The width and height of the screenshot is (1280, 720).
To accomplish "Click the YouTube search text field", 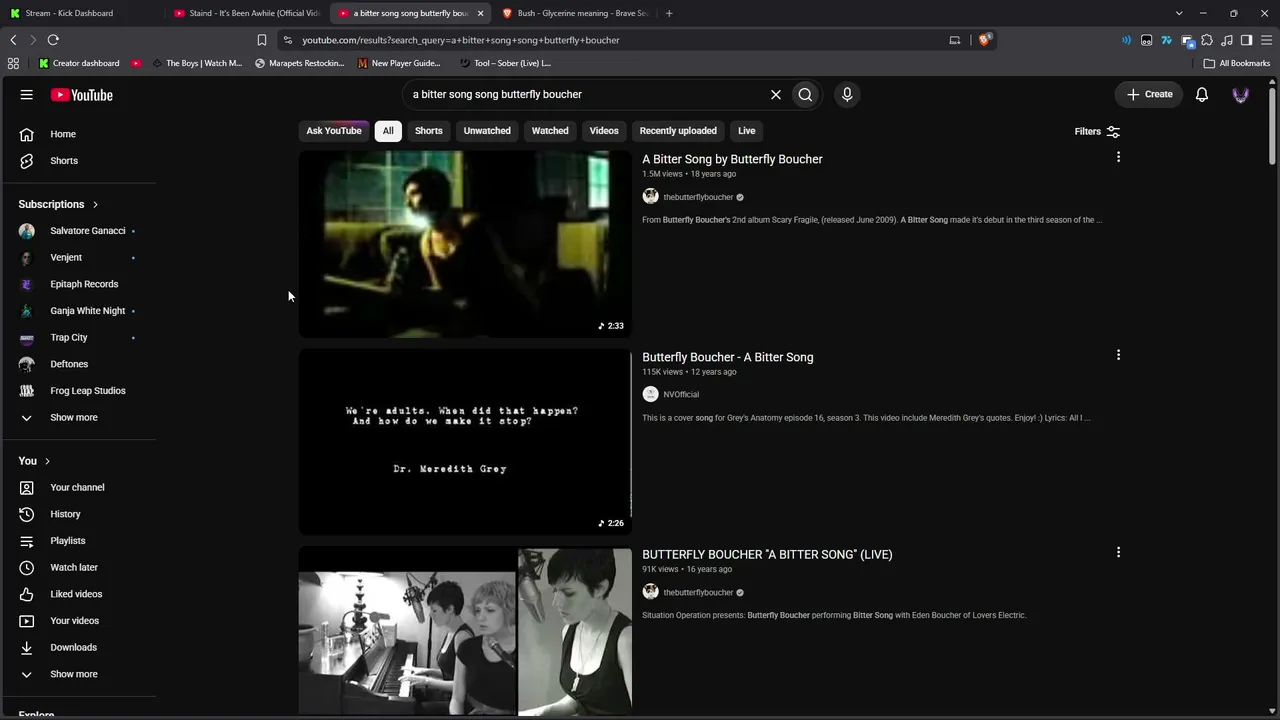I will click(585, 94).
